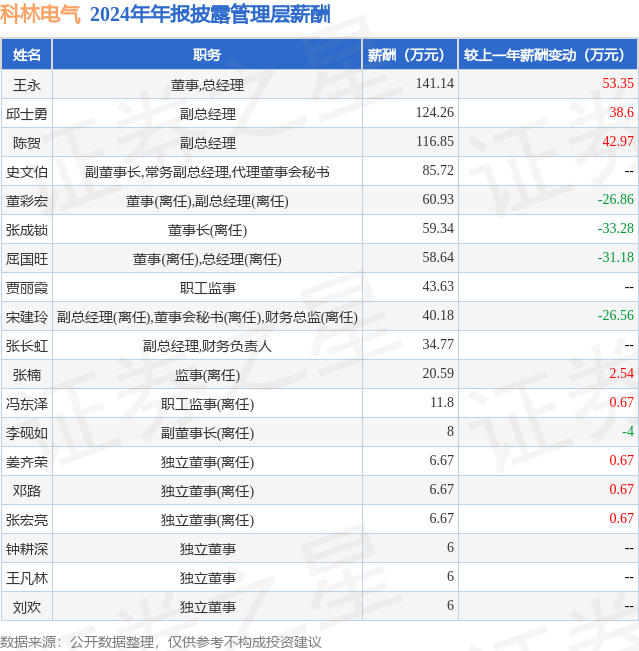Click salary change value -26.56
The height and width of the screenshot is (651, 639).
[x=616, y=316]
